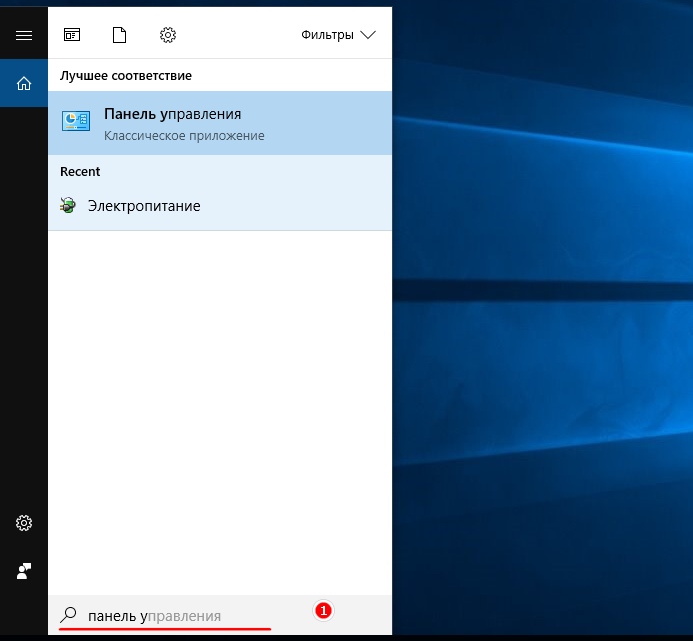Open the recent Электропитание item

pos(220,206)
